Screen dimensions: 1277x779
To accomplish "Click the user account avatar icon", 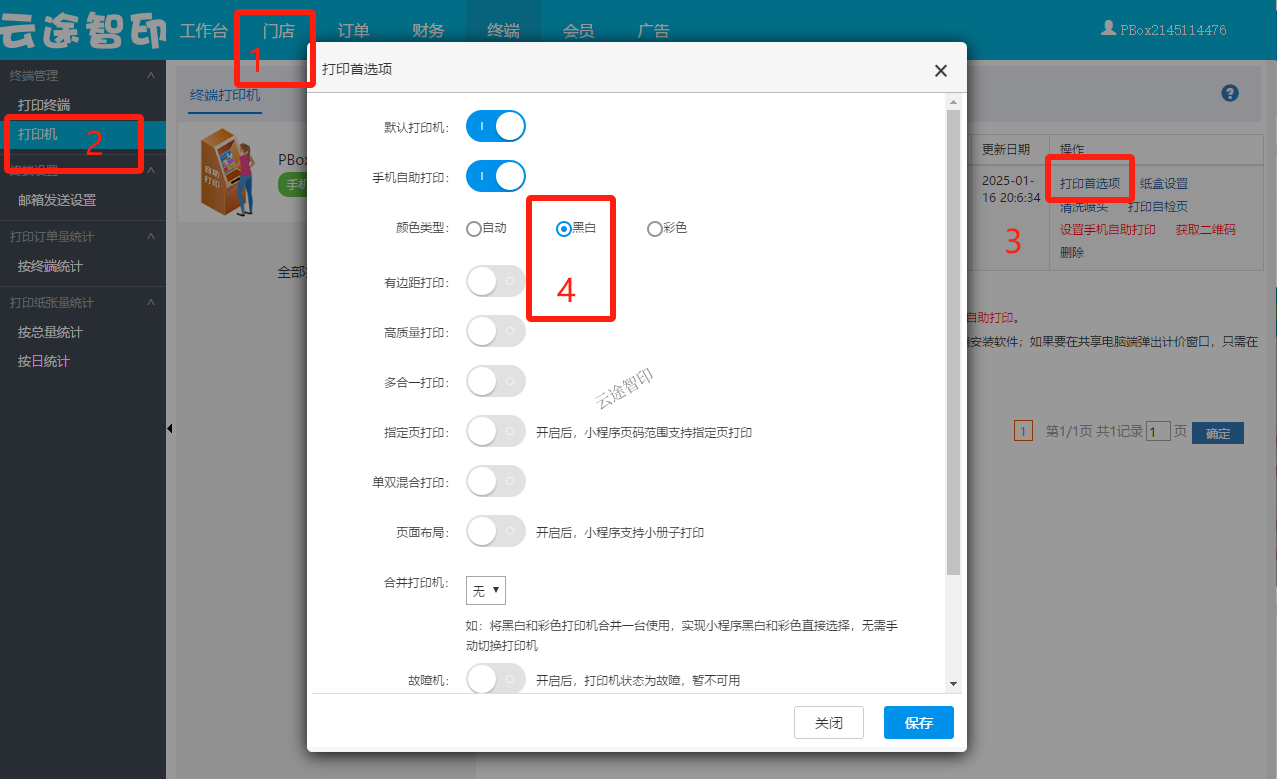I will click(x=1108, y=29).
